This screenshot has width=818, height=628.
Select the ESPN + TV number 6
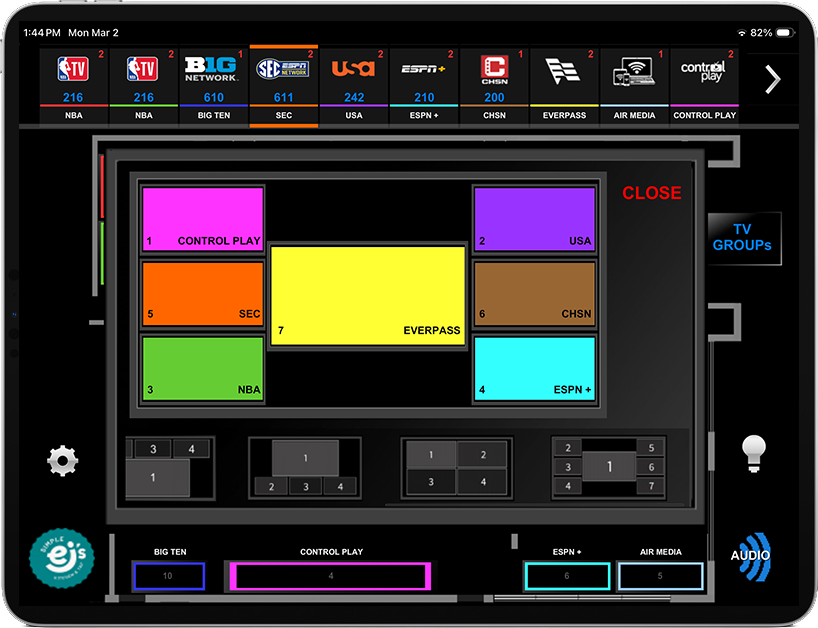pyautogui.click(x=567, y=576)
